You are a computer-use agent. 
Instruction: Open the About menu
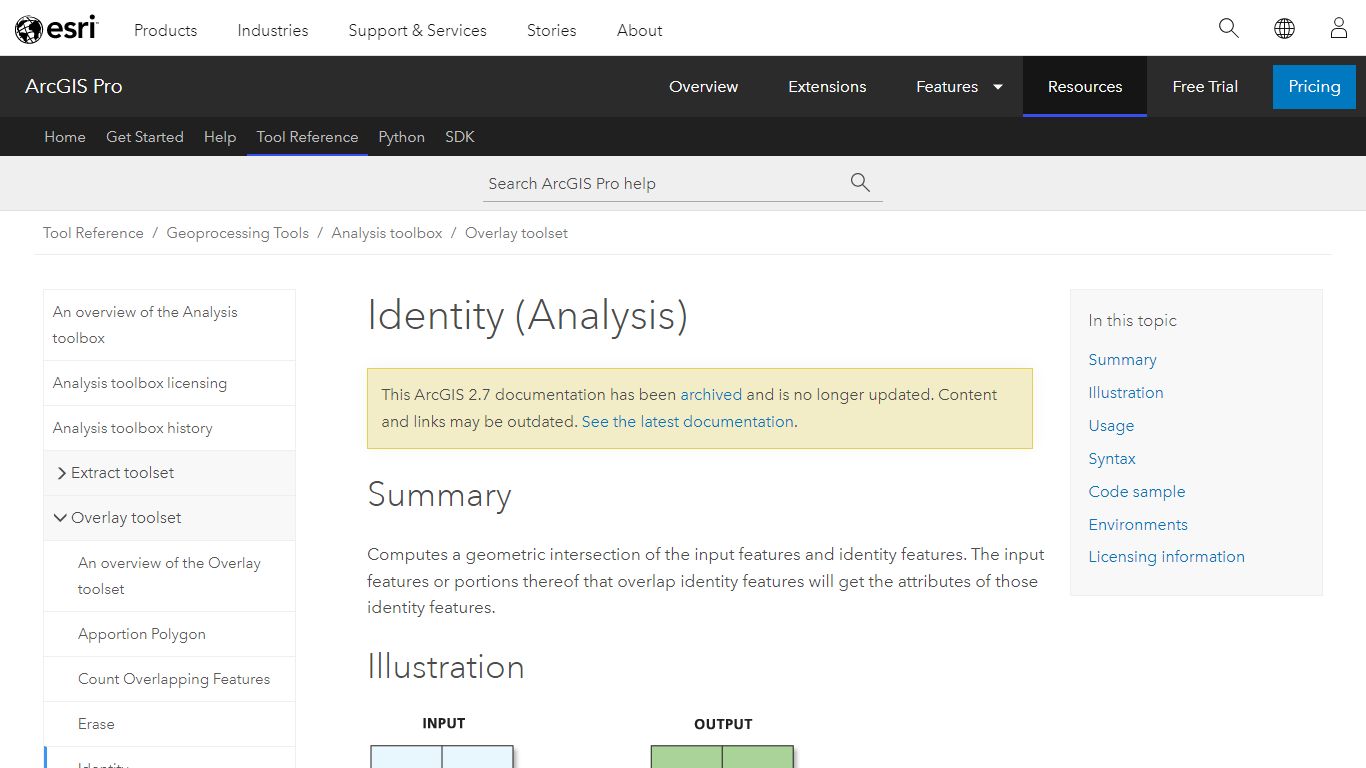click(640, 30)
